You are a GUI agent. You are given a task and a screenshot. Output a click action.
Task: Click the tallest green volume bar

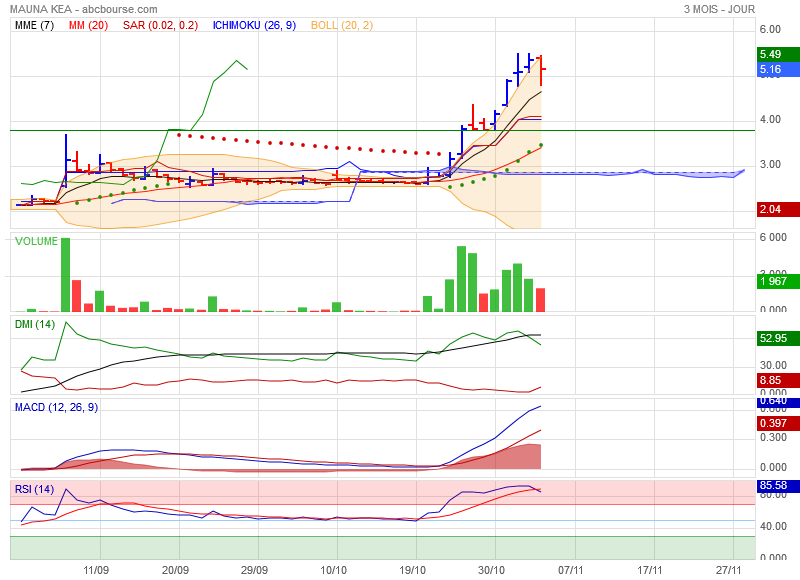tap(65, 274)
